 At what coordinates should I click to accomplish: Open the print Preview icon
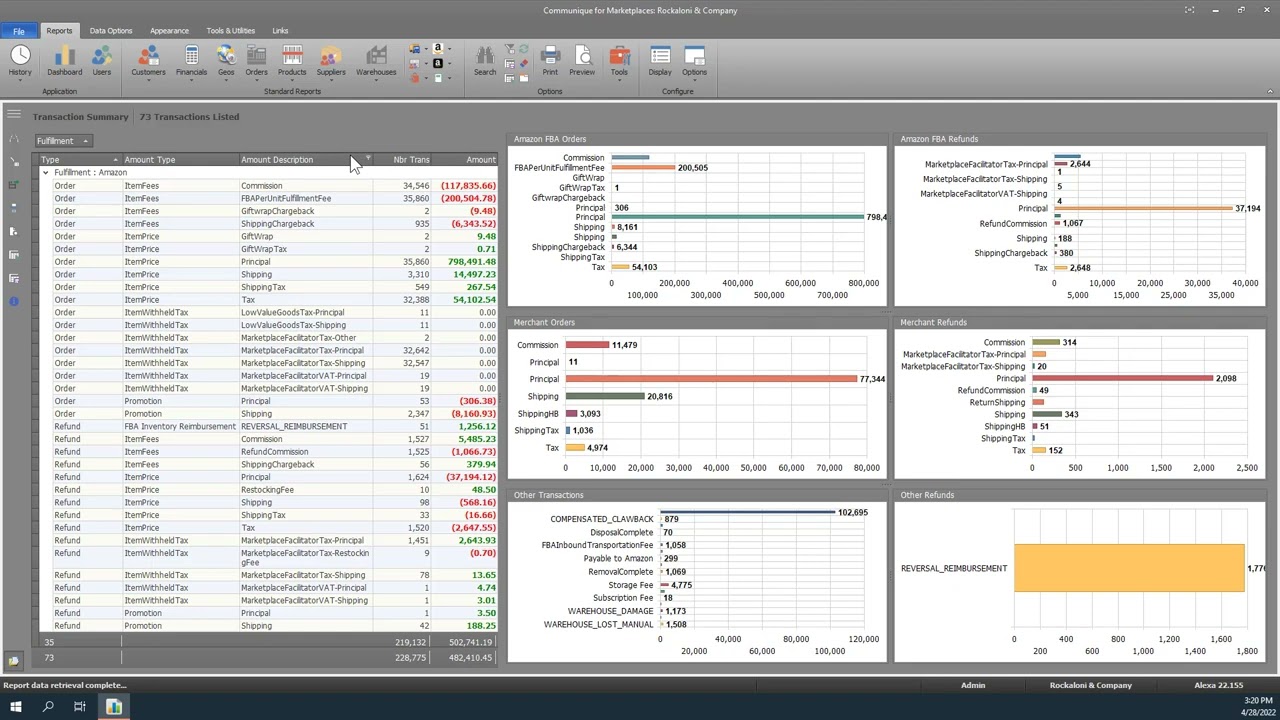pos(582,60)
